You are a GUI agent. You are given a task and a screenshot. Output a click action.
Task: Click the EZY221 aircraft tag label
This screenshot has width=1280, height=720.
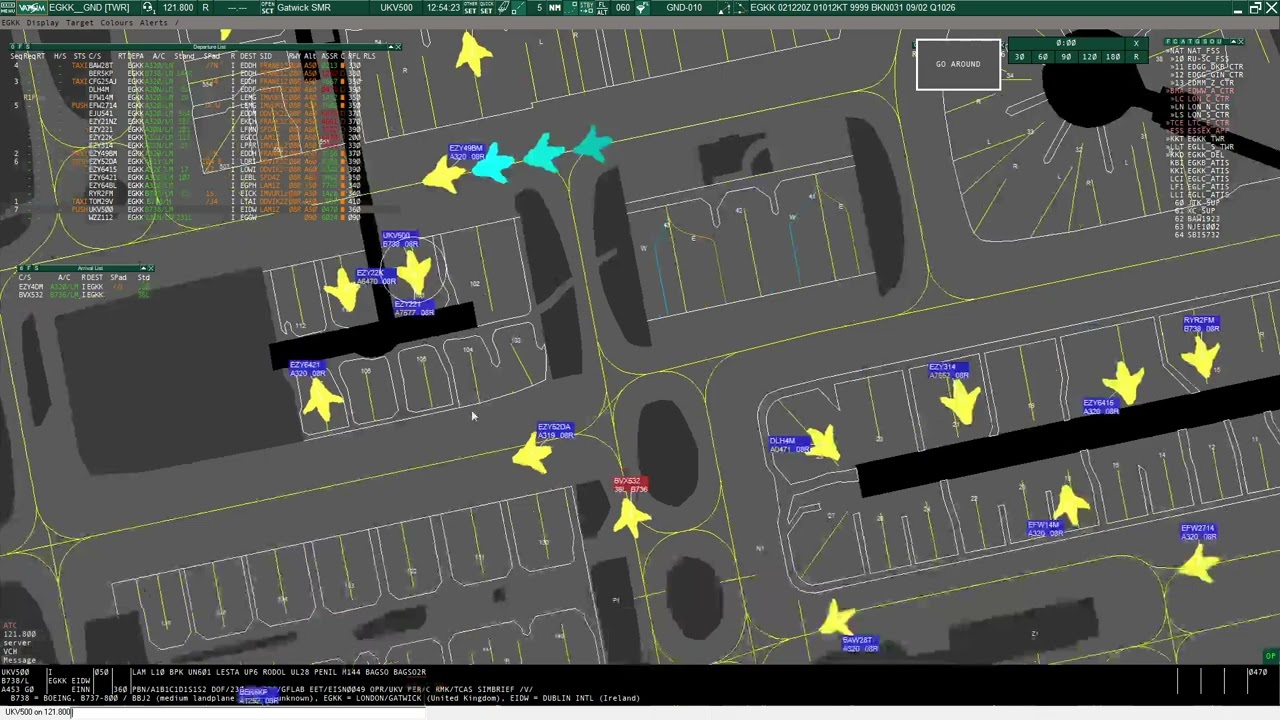414,308
